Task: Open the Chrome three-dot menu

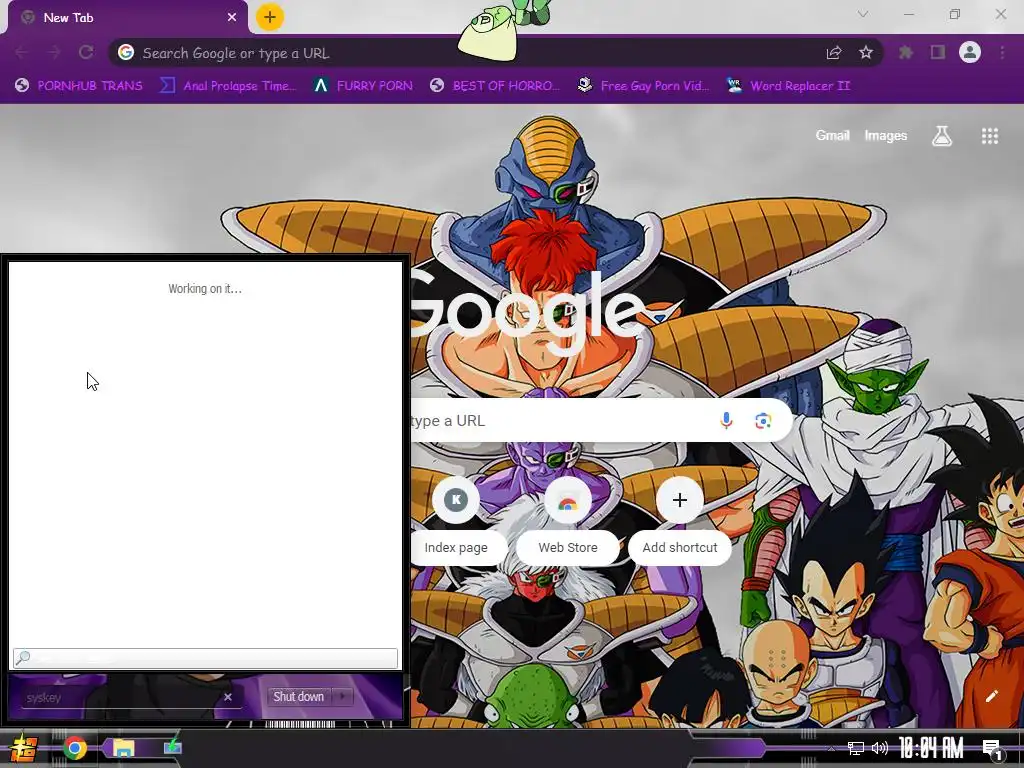Action: click(1002, 52)
